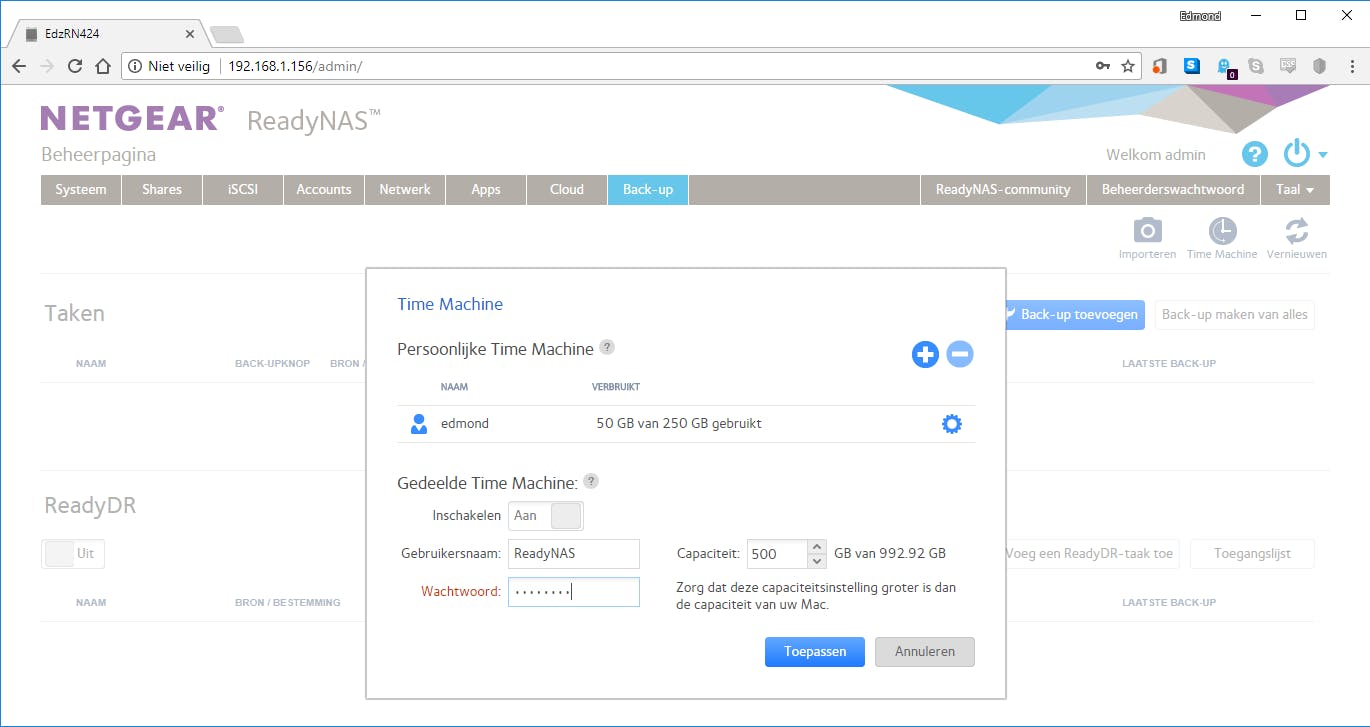Open the Netwerk tab
The image size is (1370, 727).
405,189
